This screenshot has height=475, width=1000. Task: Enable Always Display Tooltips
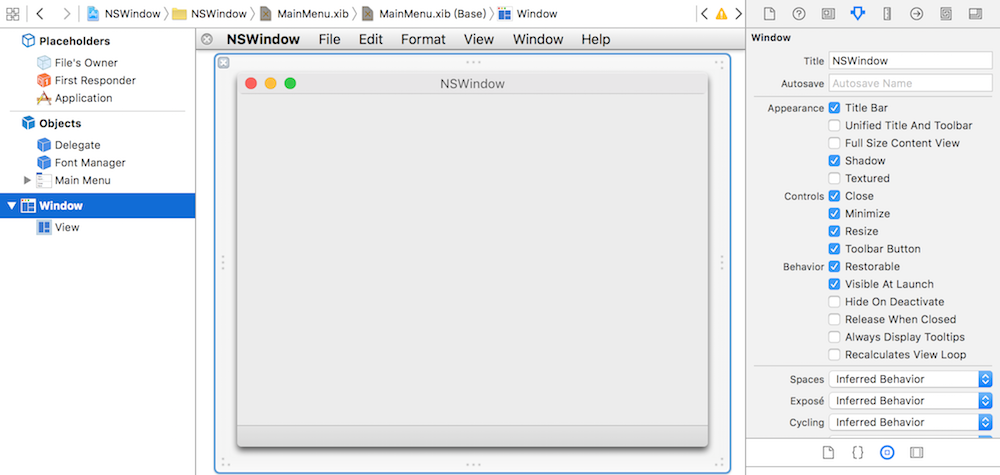click(x=834, y=337)
